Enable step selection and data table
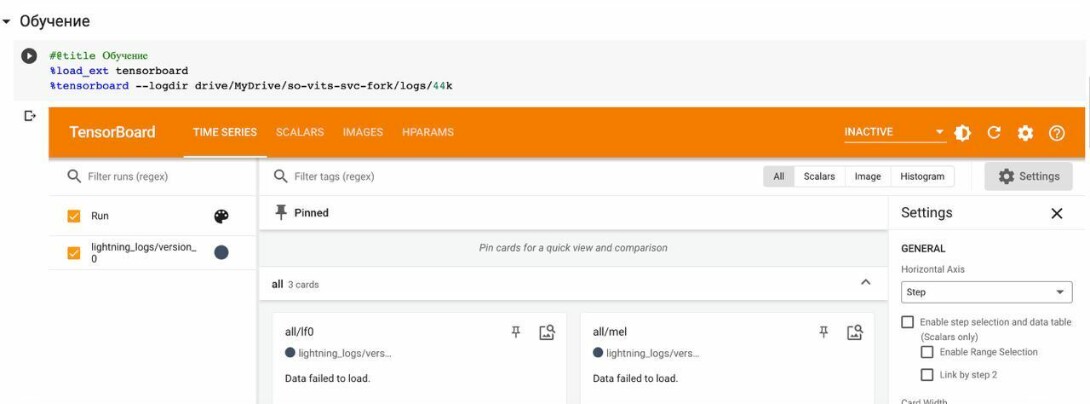The height and width of the screenshot is (404, 1090). coord(907,322)
